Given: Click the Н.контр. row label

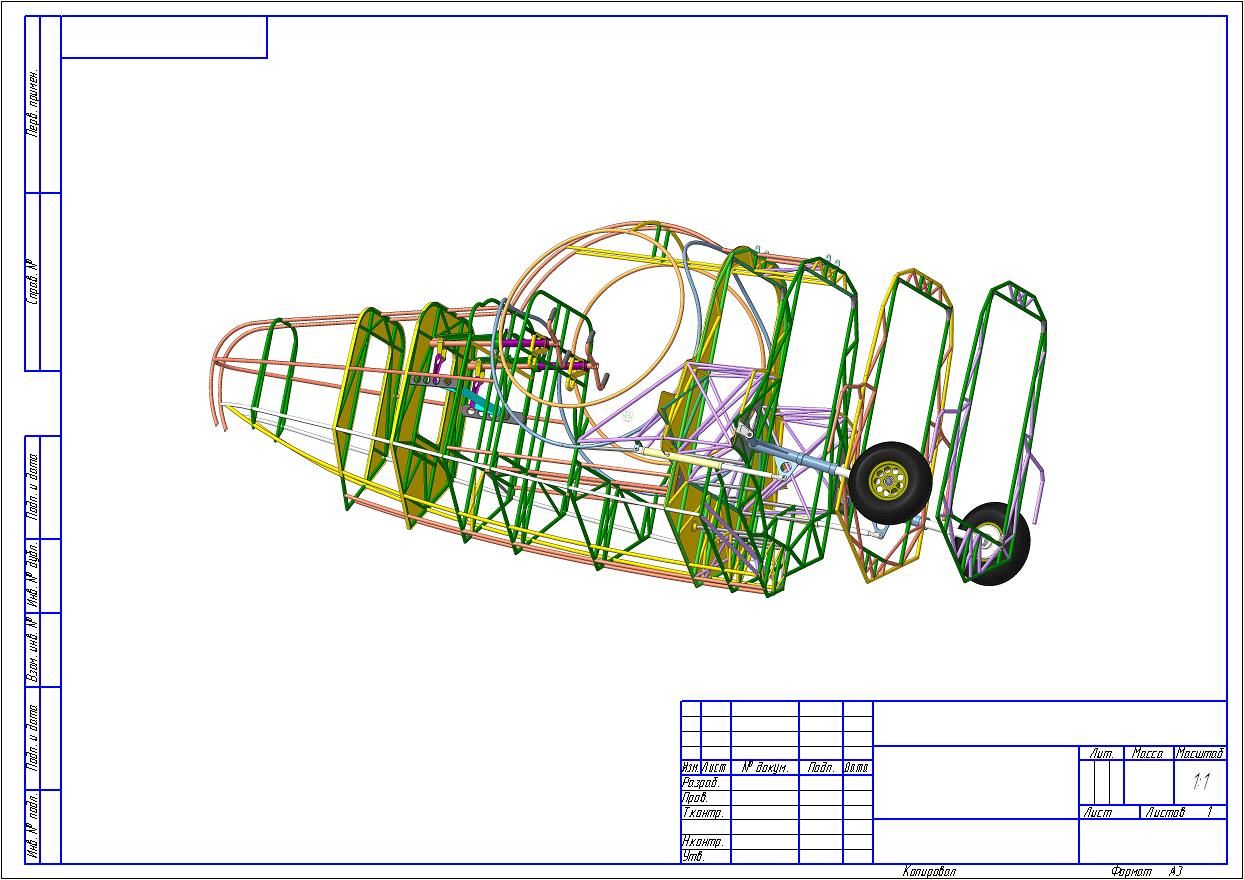Looking at the screenshot, I should point(703,842).
